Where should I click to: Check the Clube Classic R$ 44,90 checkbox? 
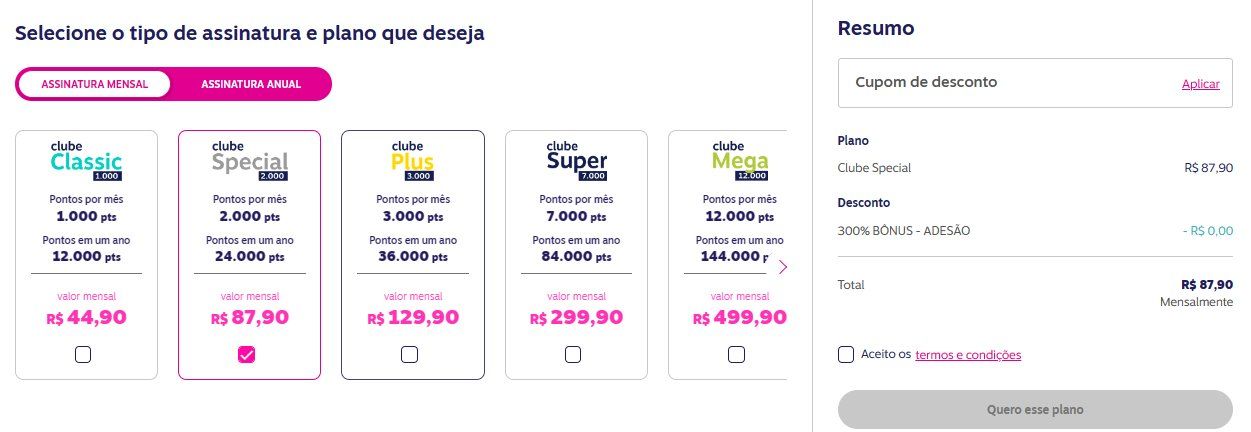pos(83,354)
